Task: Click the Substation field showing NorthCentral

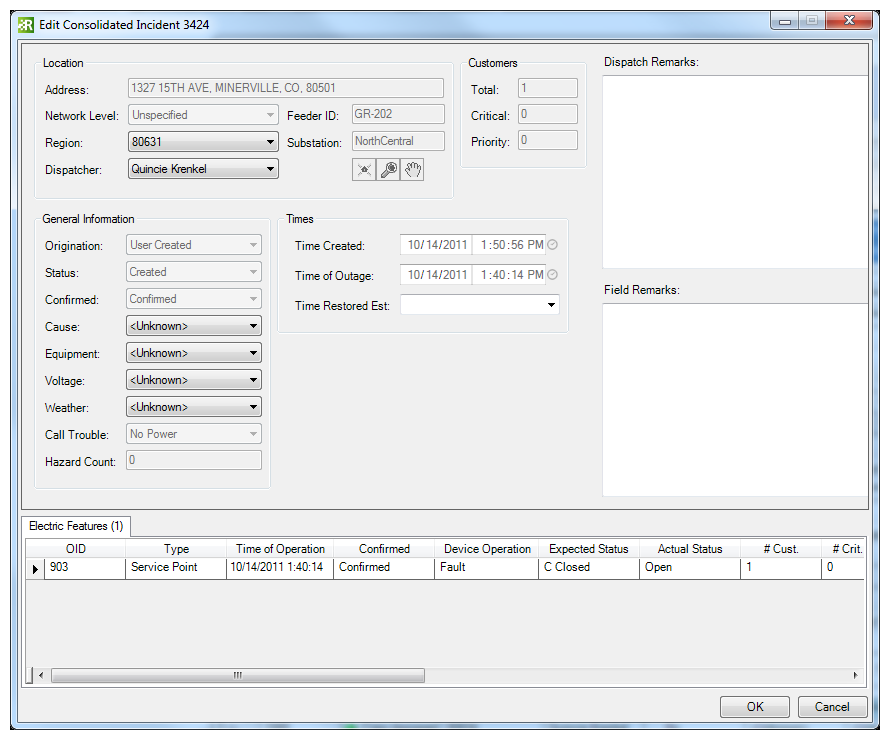Action: pos(398,141)
